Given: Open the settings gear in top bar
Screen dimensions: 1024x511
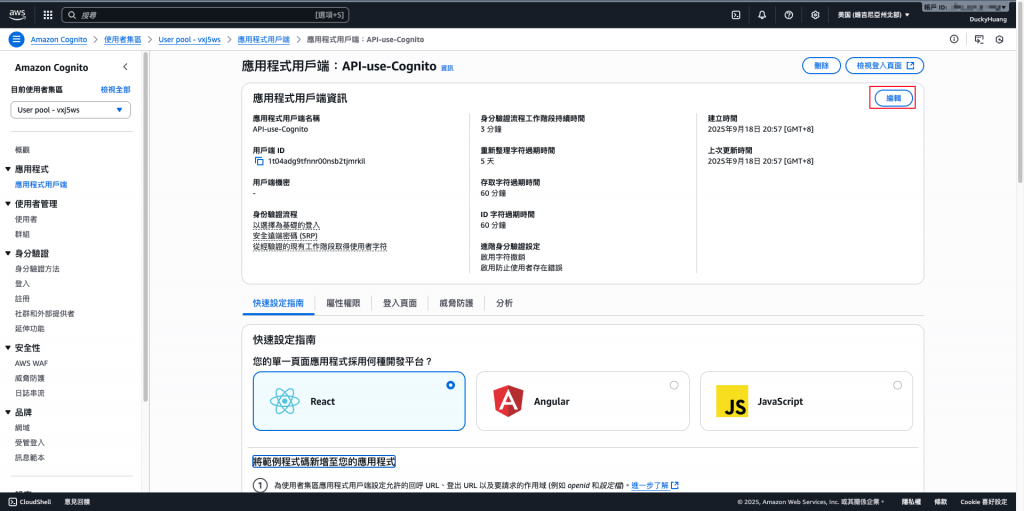Looking at the screenshot, I should click(815, 14).
